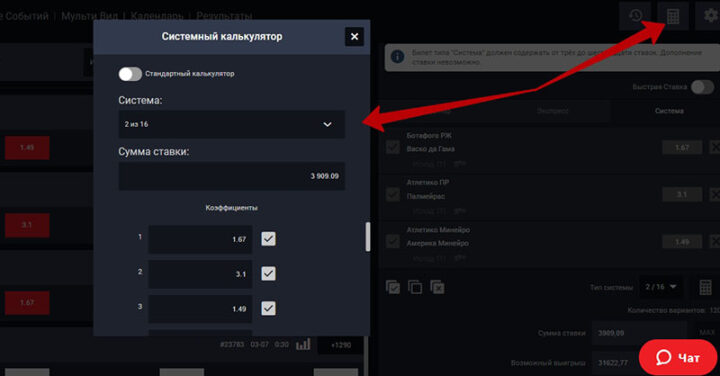Click odds 1.49 for Атлетико Минейро bet
720x376 pixels.
pos(682,241)
